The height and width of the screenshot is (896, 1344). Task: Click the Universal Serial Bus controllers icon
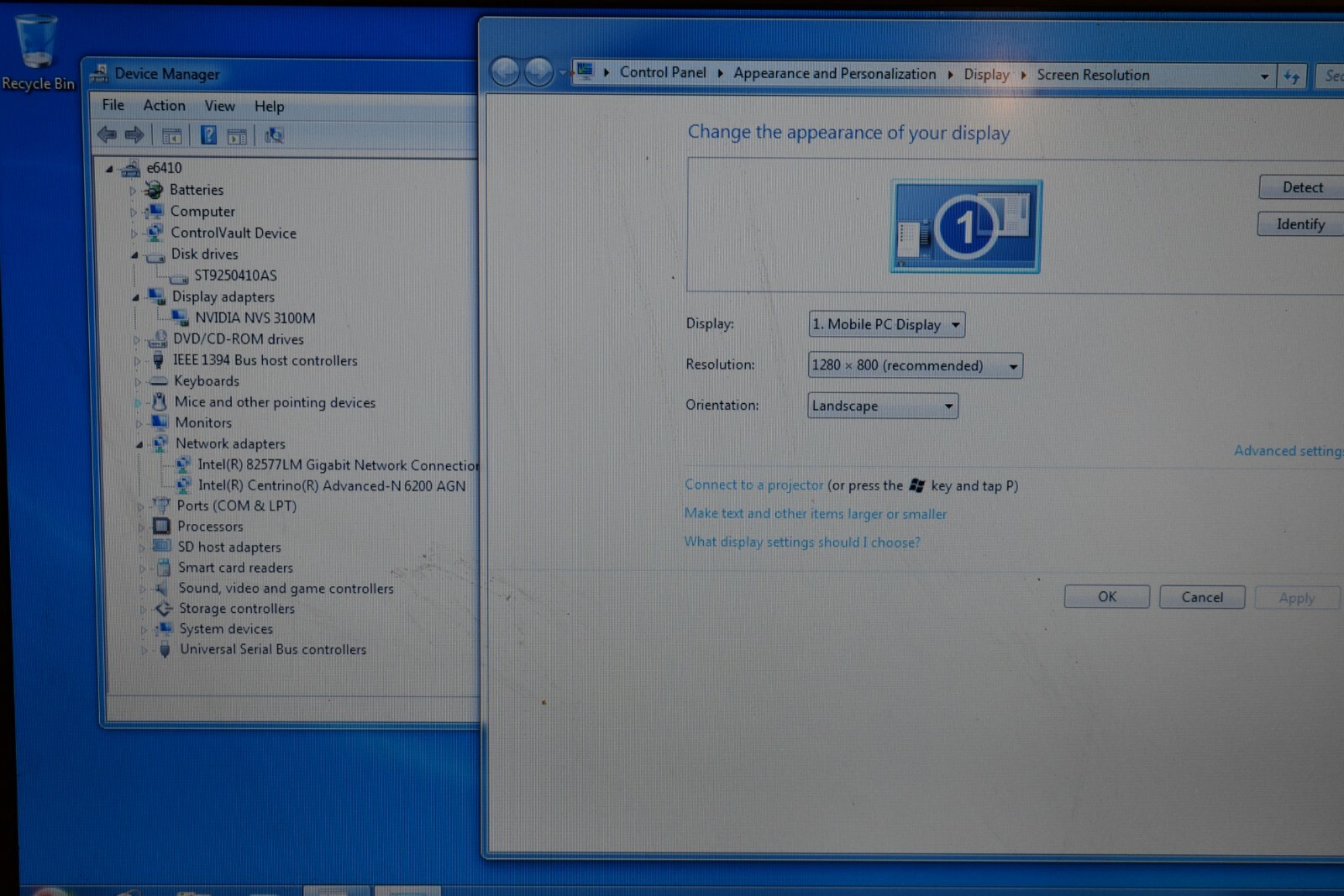[165, 649]
